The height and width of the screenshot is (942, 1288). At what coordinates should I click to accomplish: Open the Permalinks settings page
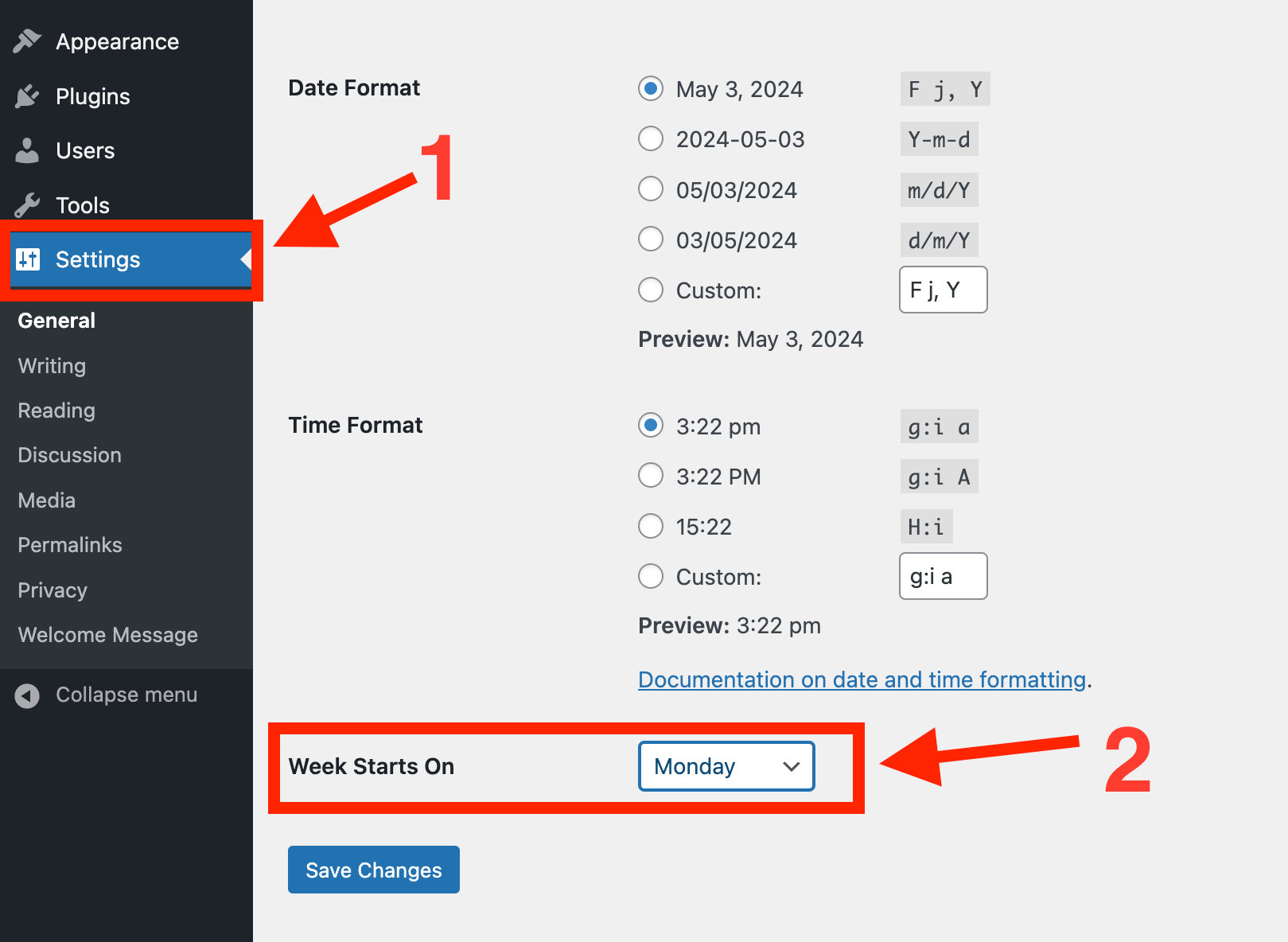(x=69, y=544)
